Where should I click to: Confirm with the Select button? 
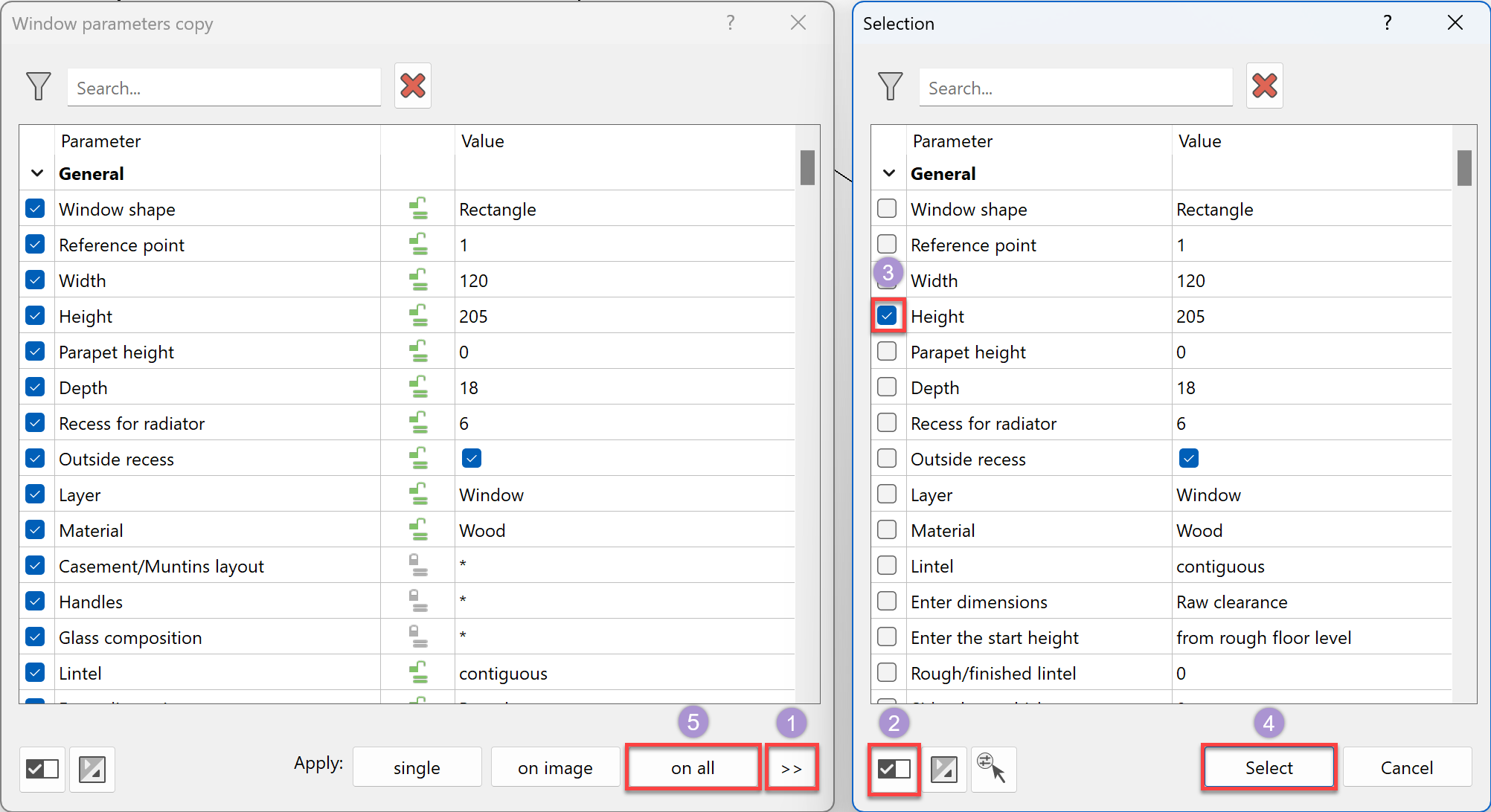(x=1269, y=767)
